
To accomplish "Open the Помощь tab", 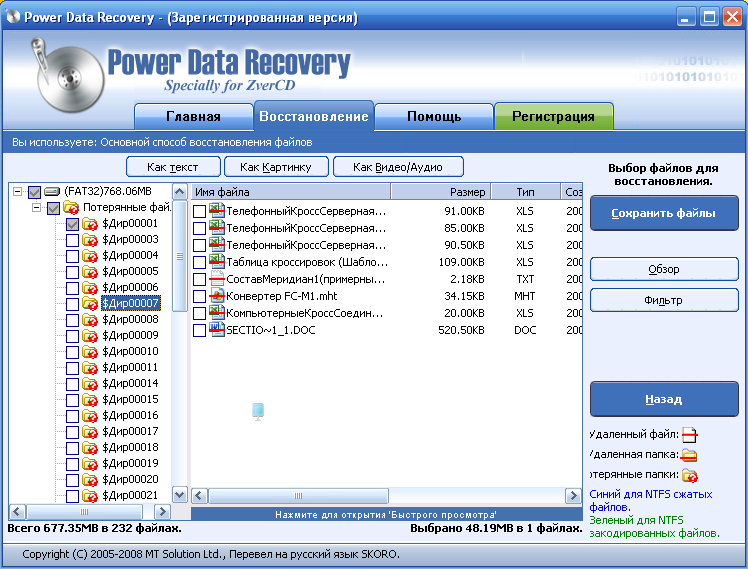I will 434,116.
